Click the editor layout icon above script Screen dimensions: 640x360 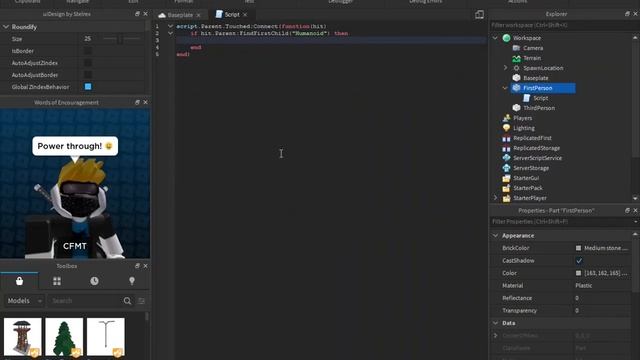pos(480,15)
